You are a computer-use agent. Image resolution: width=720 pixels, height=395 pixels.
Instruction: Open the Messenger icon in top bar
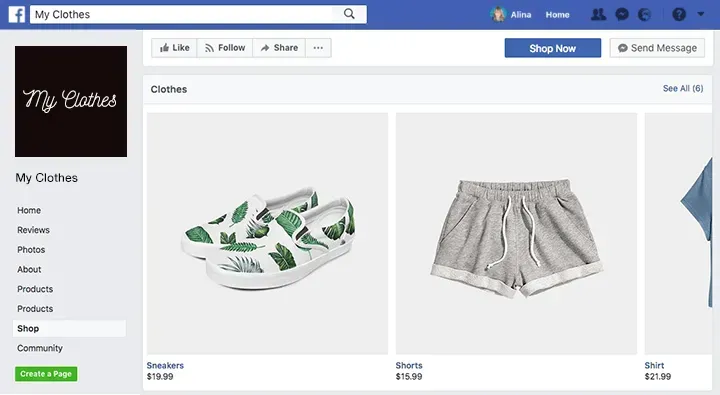[622, 15]
